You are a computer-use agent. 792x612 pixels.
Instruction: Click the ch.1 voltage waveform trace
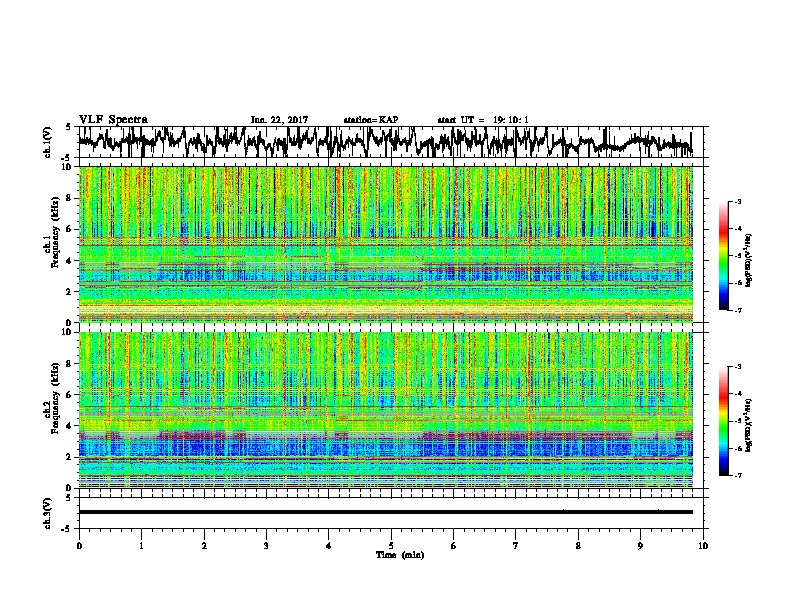[385, 141]
